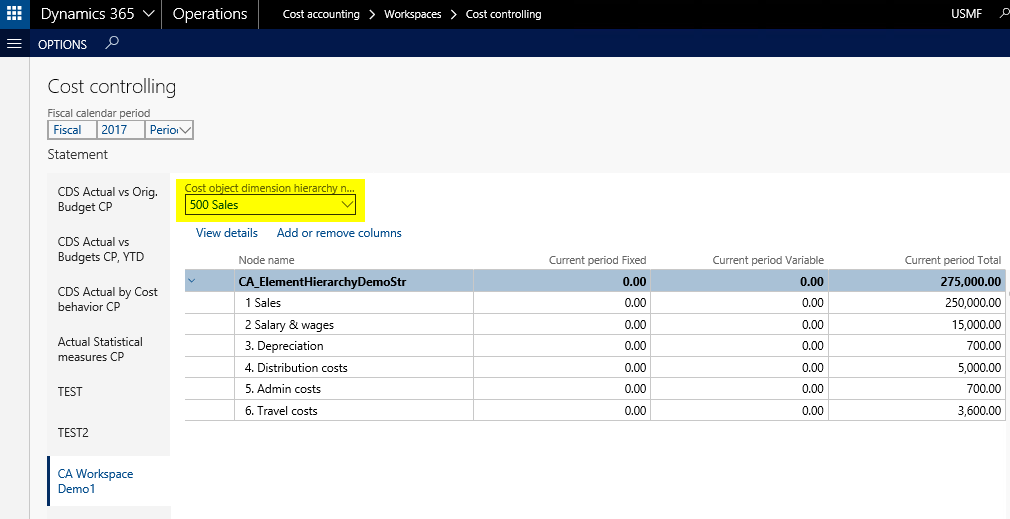This screenshot has width=1010, height=519.
Task: Click the search icon beside OPTIONS
Action: [x=112, y=43]
